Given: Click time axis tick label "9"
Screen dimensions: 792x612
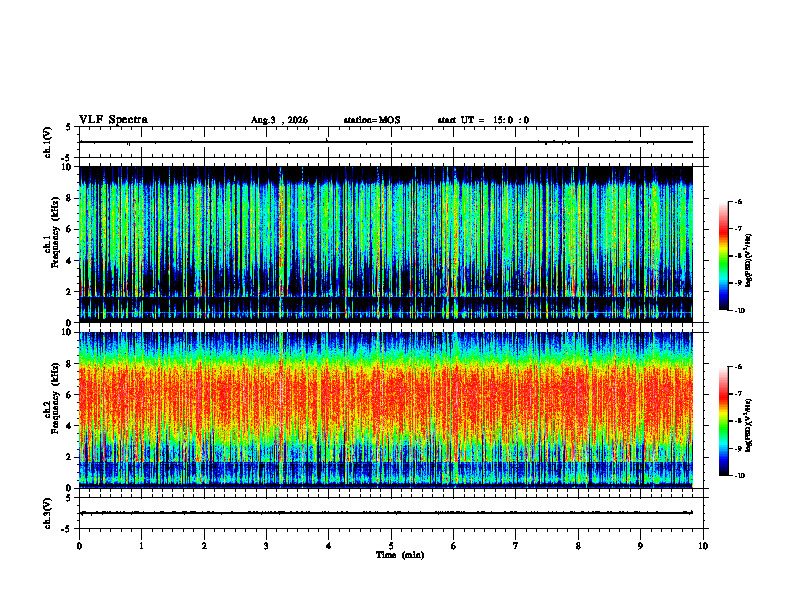Looking at the screenshot, I should click(x=640, y=546).
